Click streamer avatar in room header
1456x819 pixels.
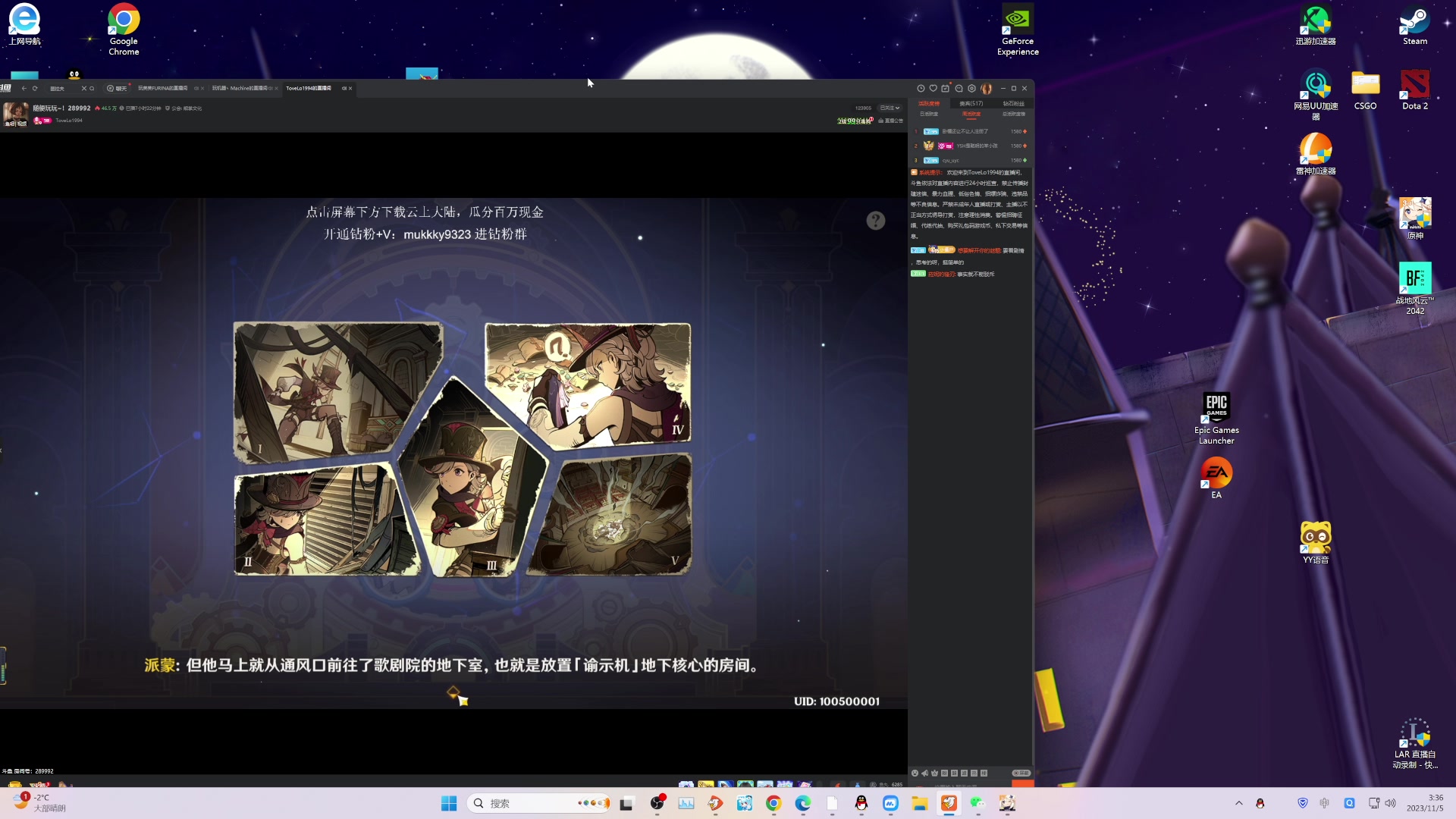[15, 114]
